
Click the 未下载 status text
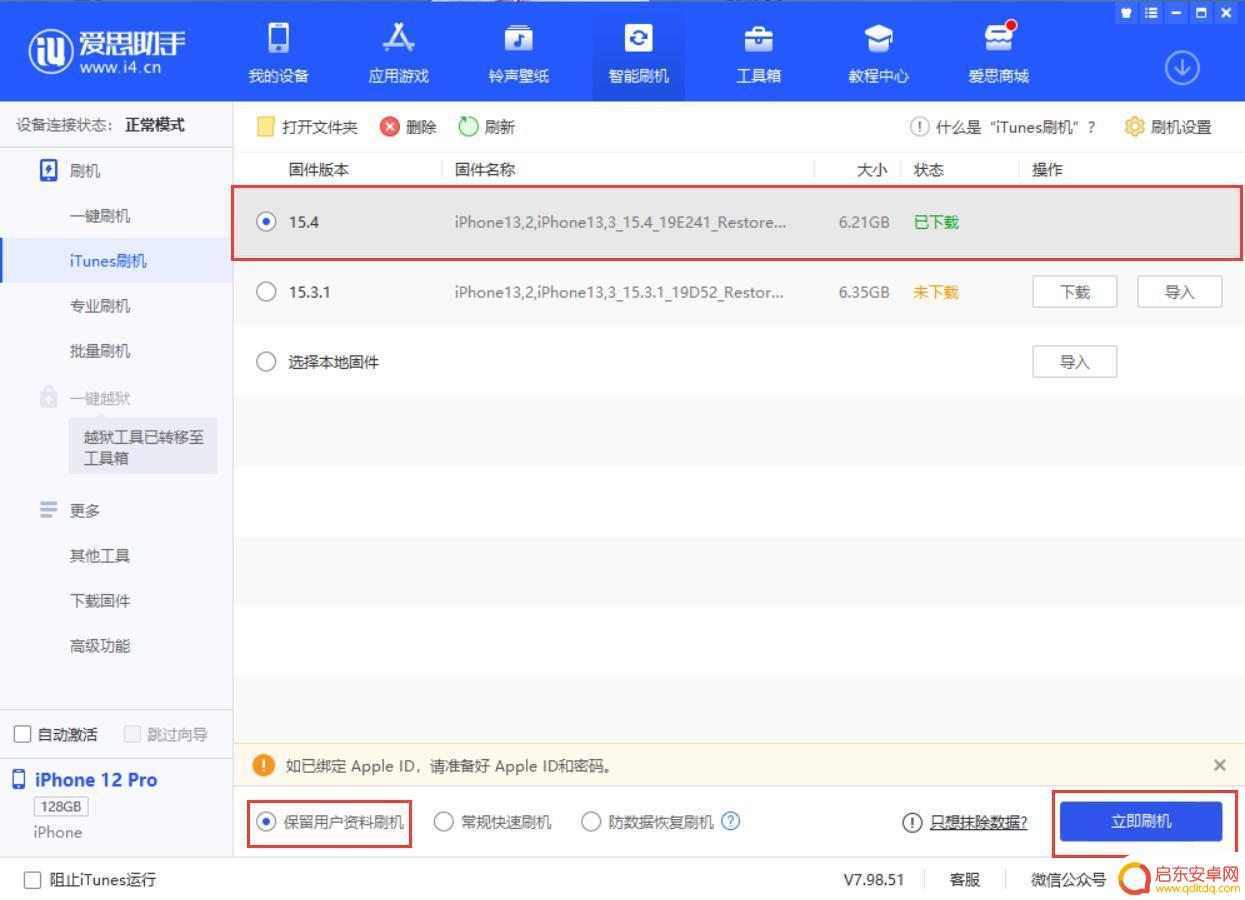[936, 292]
